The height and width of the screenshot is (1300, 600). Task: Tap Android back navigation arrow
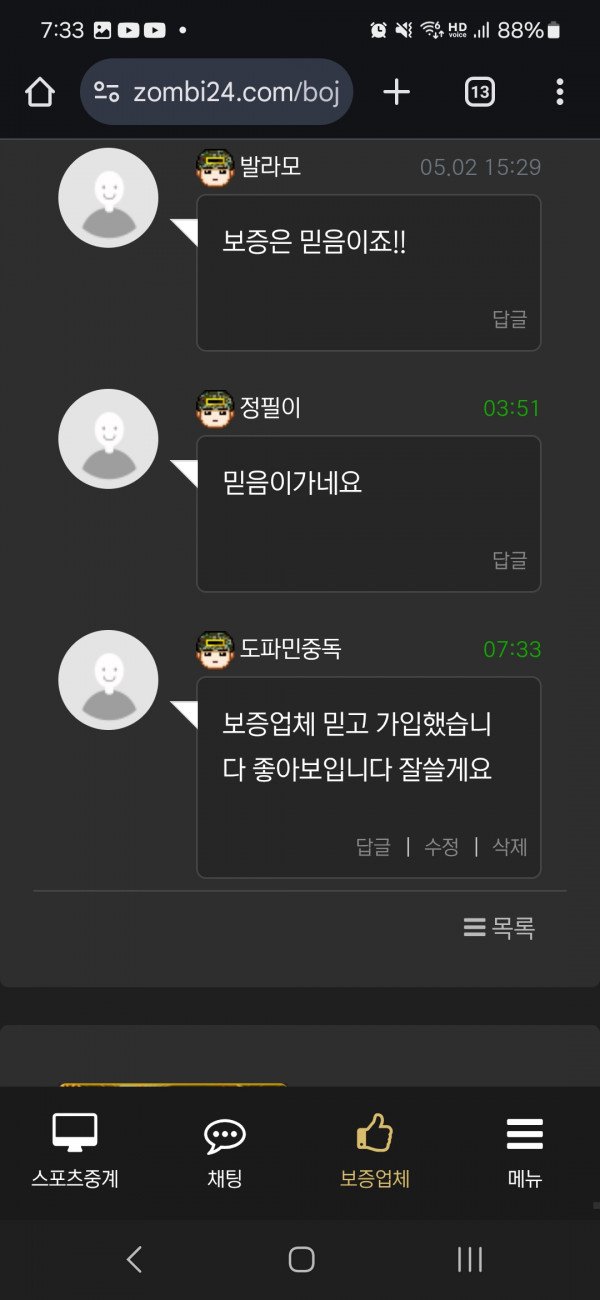pos(135,1259)
